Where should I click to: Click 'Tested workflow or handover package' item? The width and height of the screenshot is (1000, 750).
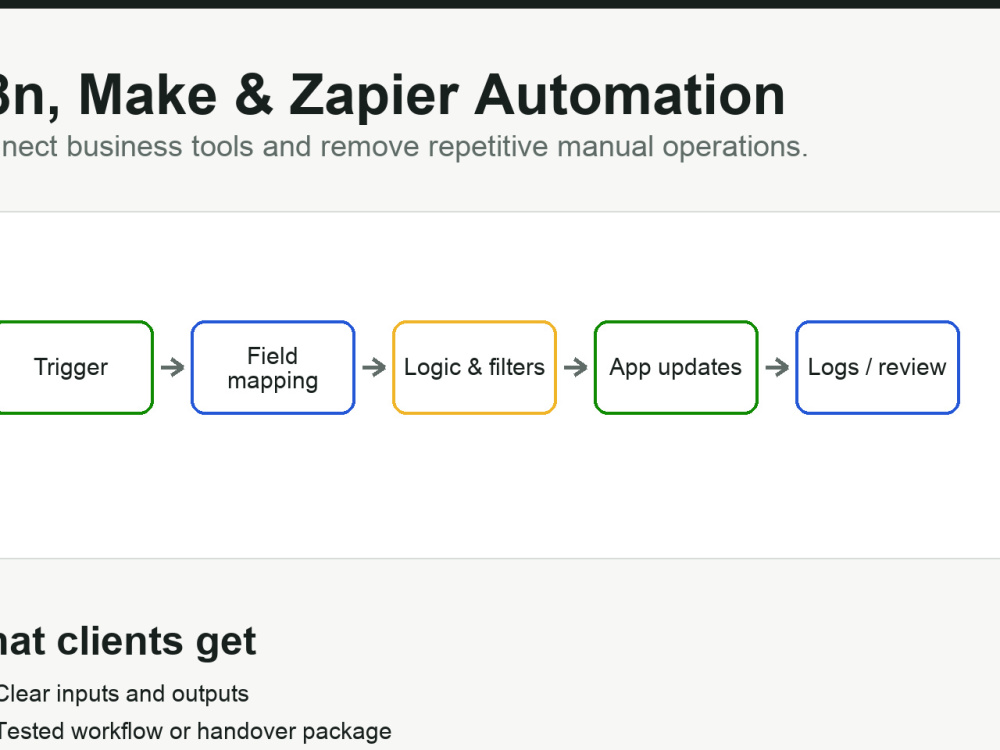click(195, 731)
